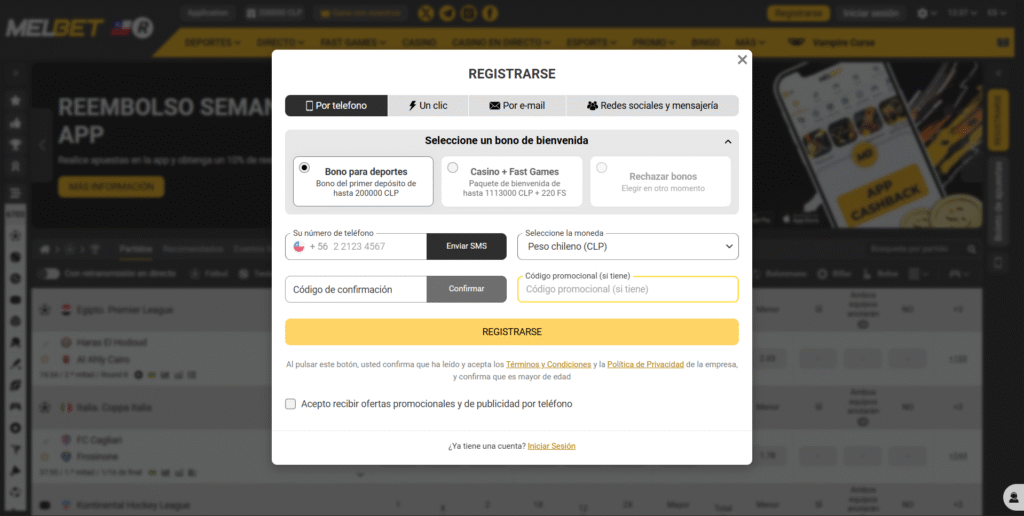
Task: Click the trophy icon in left sidebar
Action: pyautogui.click(x=16, y=144)
